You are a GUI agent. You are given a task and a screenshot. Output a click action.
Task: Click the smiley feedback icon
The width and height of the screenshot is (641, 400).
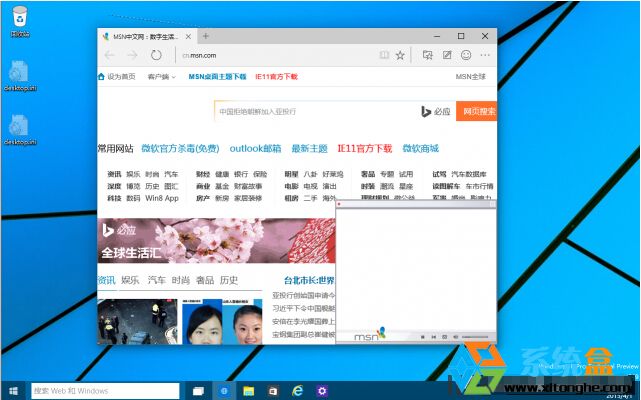coord(466,55)
